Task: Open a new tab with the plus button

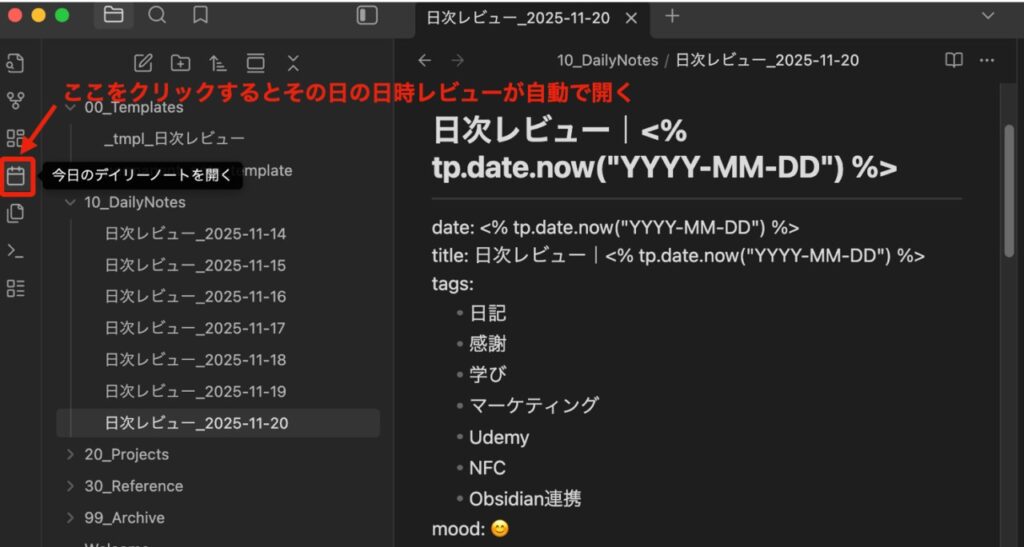Action: pos(672,16)
